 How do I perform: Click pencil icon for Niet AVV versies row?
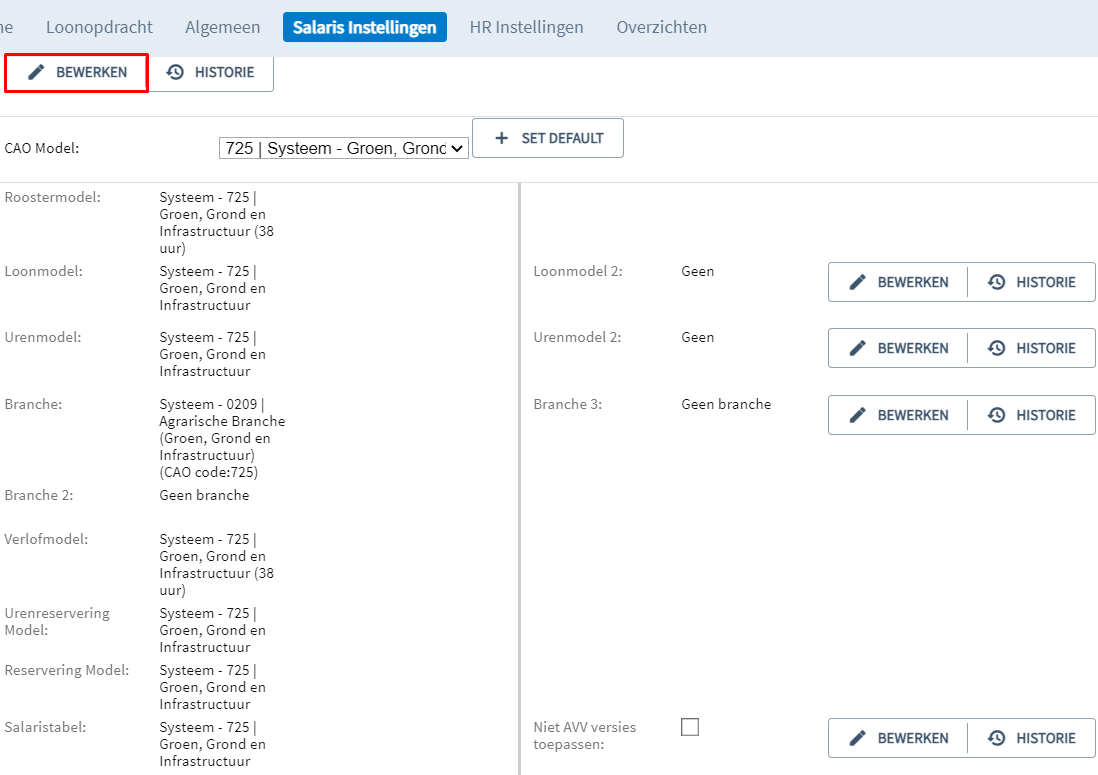(857, 738)
